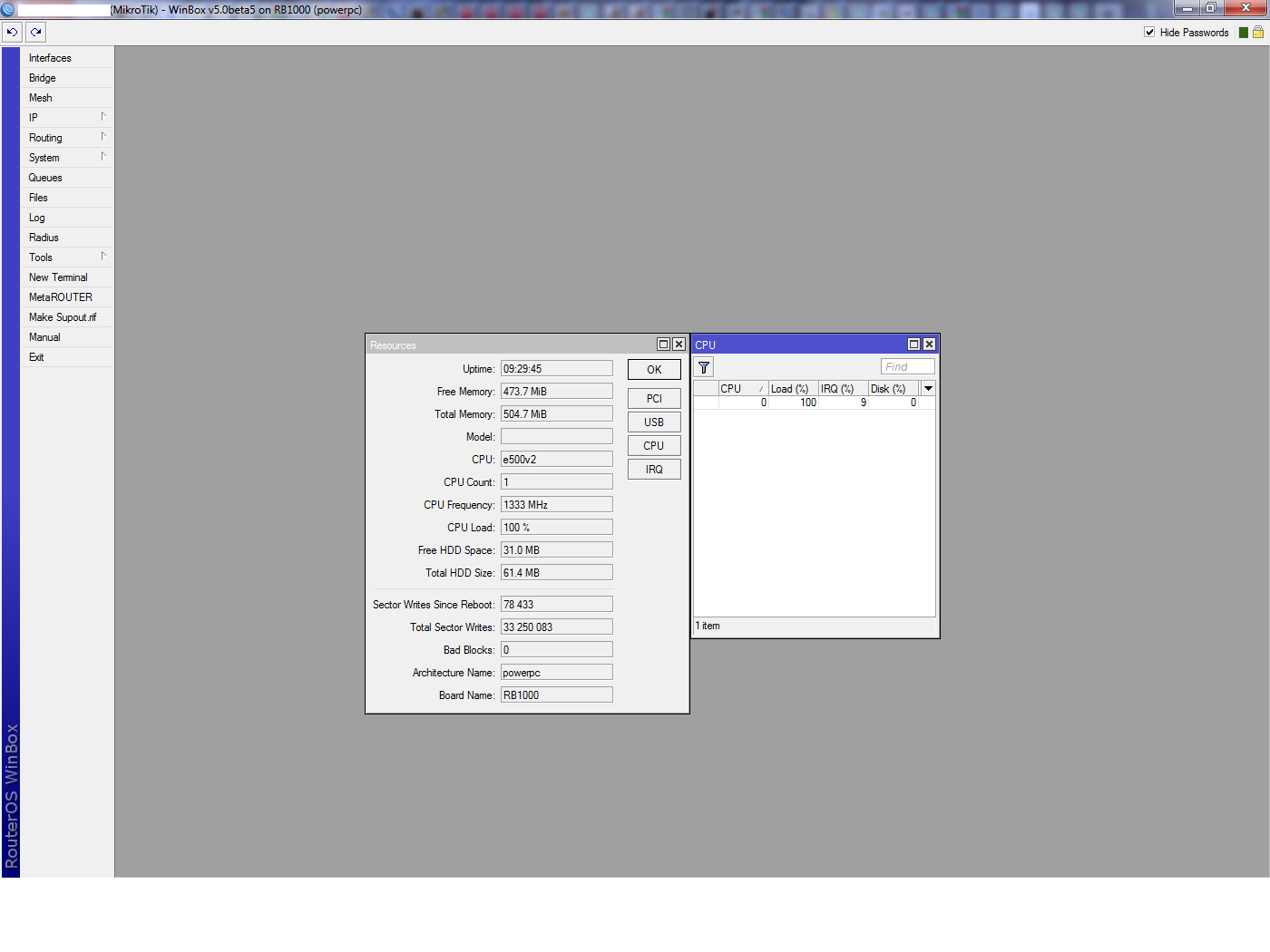Click the Undo arrow in the top toolbar
Screen dimensions: 1270x952
(12, 33)
